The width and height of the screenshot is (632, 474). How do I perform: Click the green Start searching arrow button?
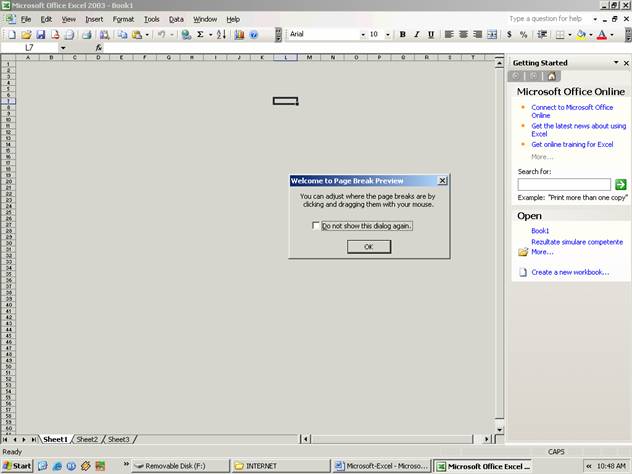pos(621,185)
